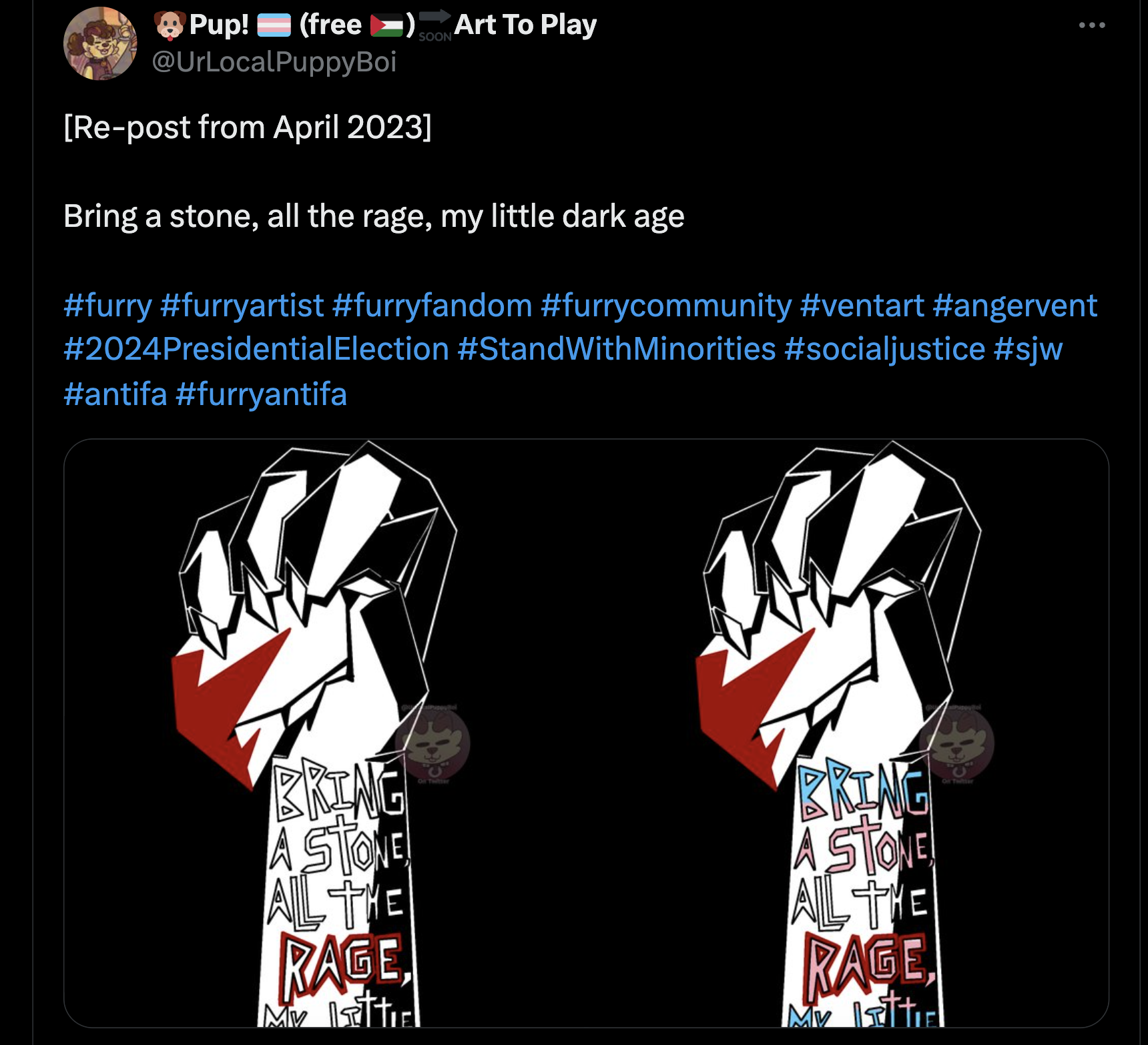This screenshot has width=1148, height=1045.
Task: Open the #furry hashtag
Action: tap(107, 306)
